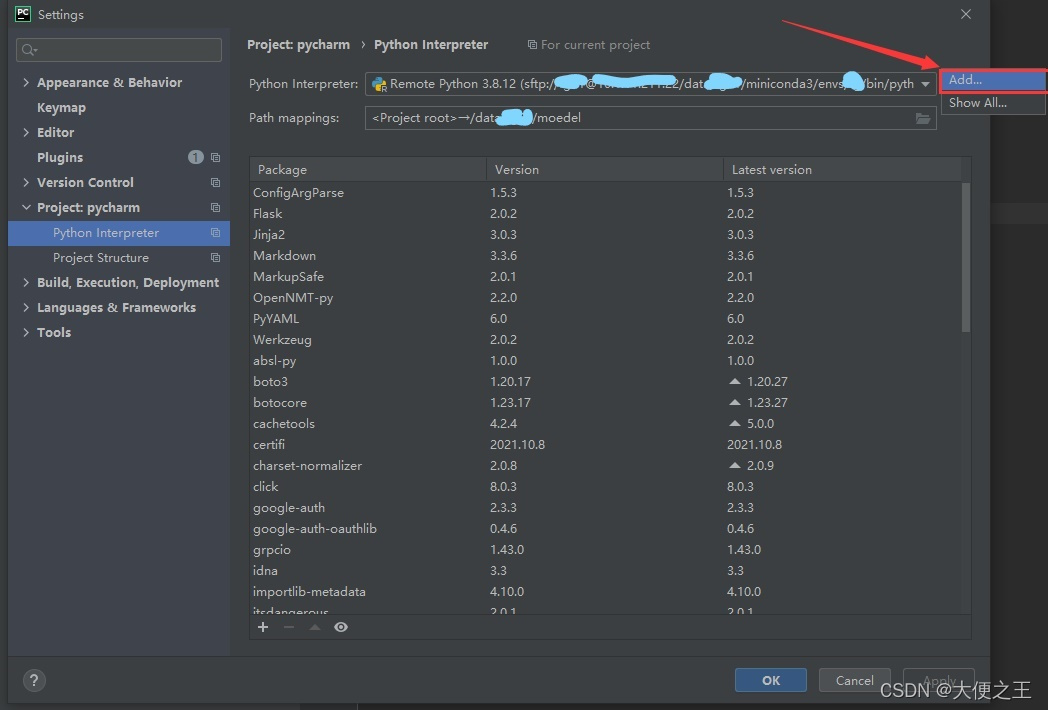Click Project: pycharm breadcrumb

coord(298,45)
